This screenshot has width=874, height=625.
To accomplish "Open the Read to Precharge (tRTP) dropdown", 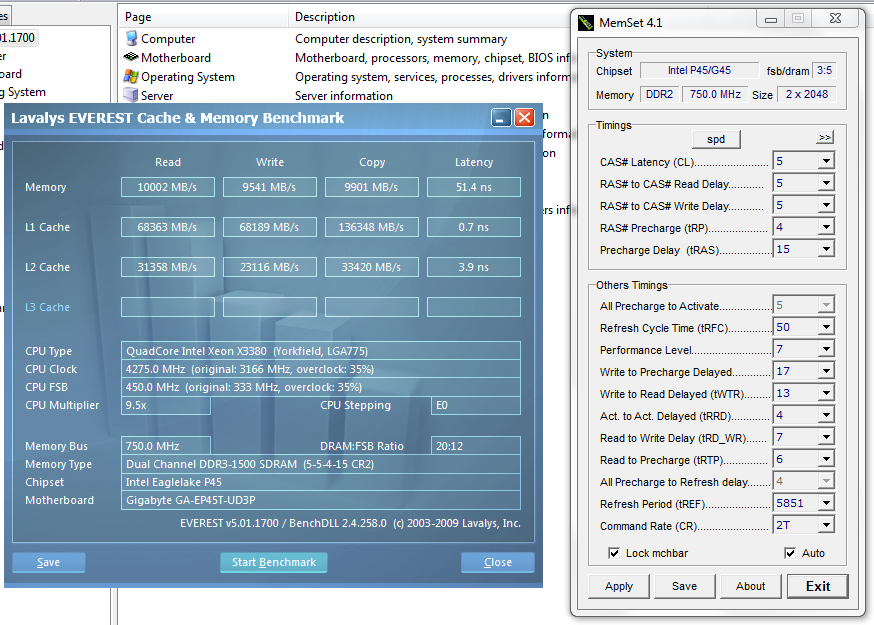I will point(826,459).
